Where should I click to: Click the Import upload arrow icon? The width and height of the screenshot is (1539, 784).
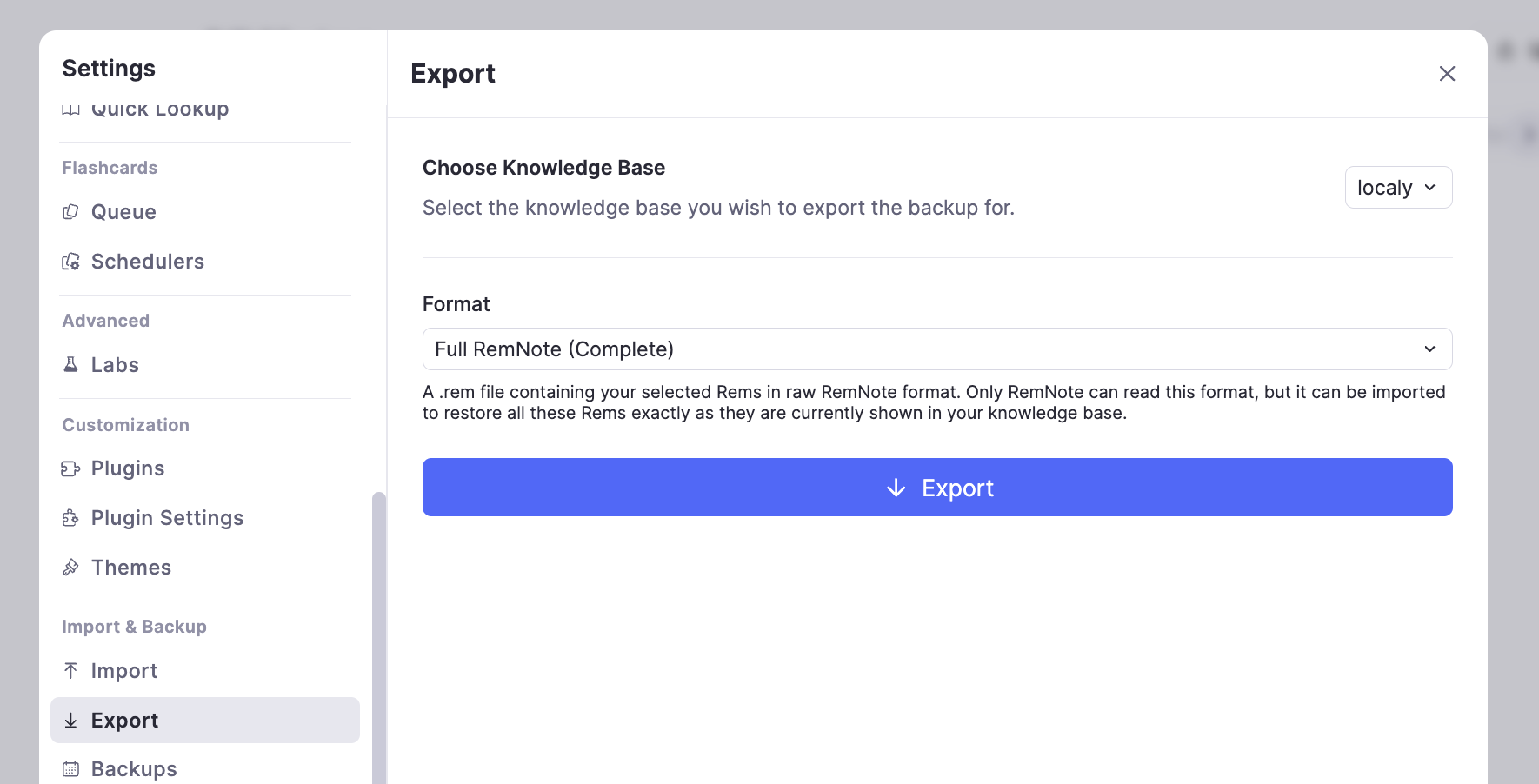point(70,671)
